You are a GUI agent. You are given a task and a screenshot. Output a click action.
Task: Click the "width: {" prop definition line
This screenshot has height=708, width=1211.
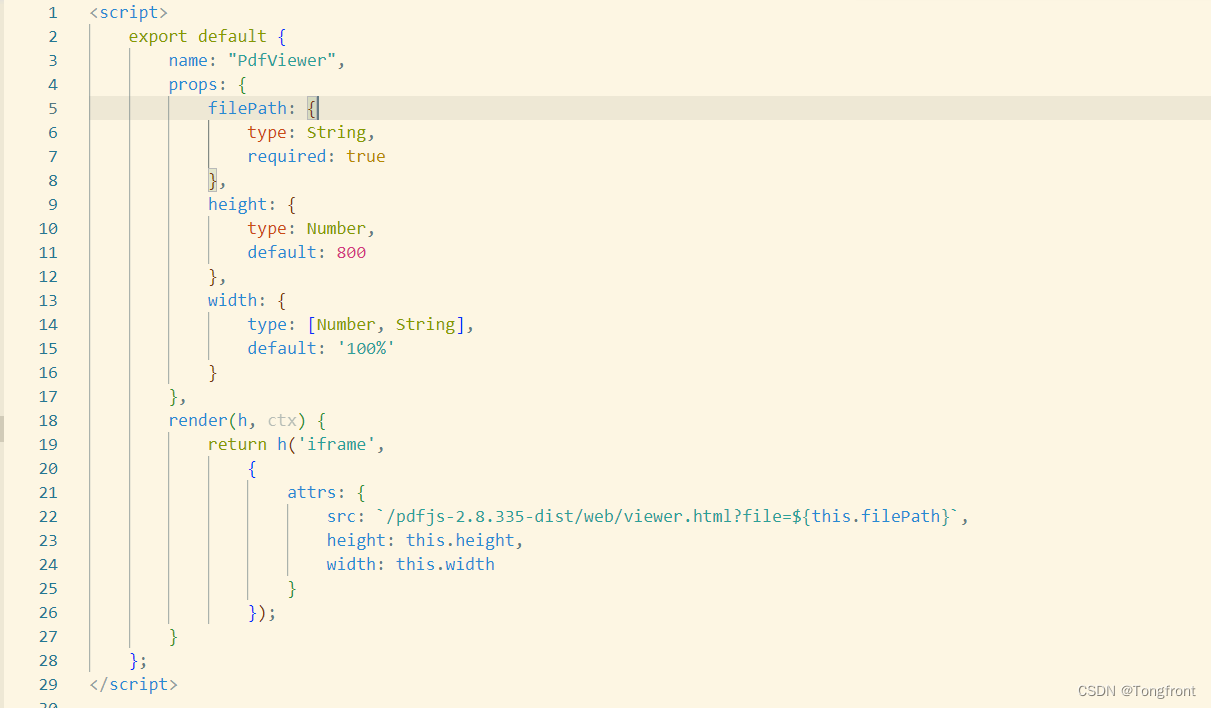click(x=247, y=301)
